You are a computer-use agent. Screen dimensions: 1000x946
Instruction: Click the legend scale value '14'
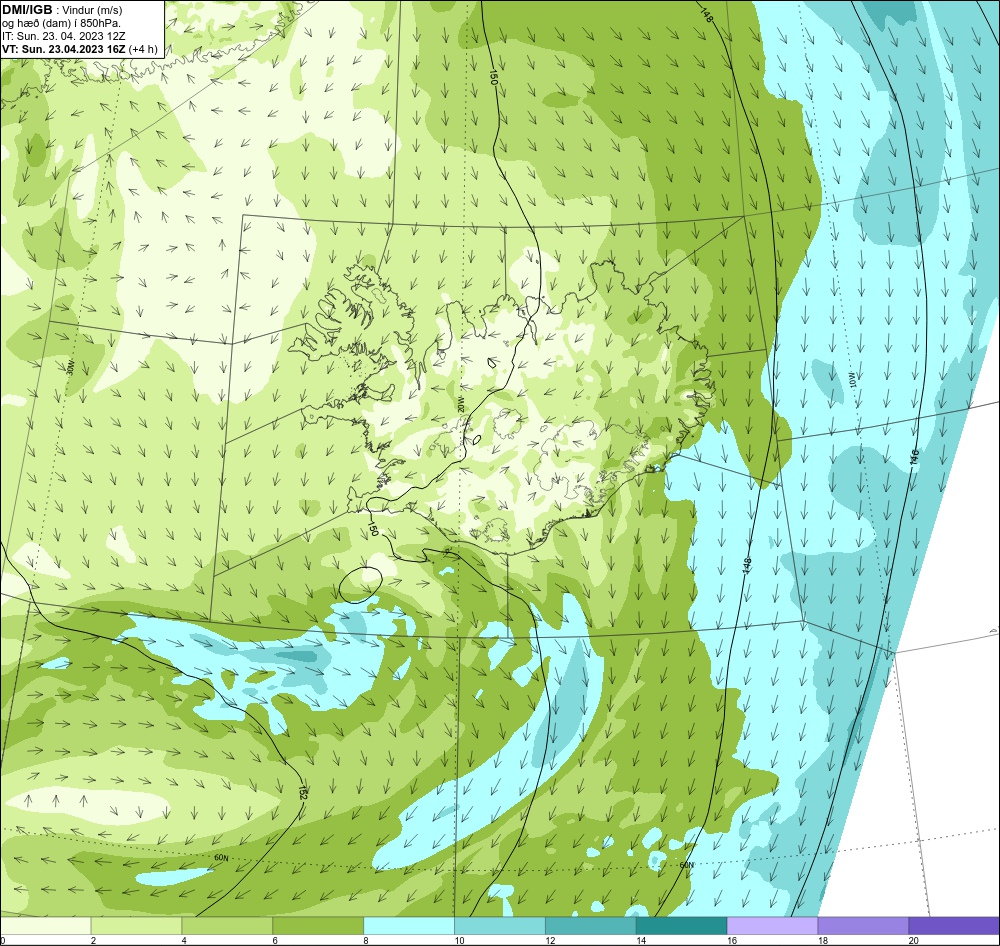pos(641,940)
